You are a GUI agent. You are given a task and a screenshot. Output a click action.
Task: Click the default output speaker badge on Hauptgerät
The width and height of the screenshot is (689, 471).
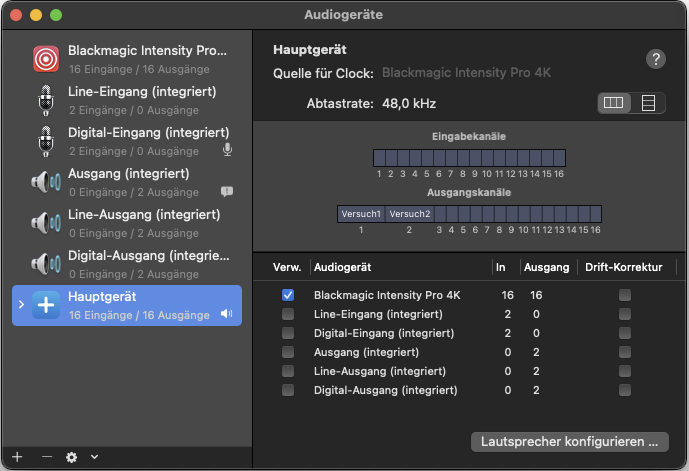(226, 314)
